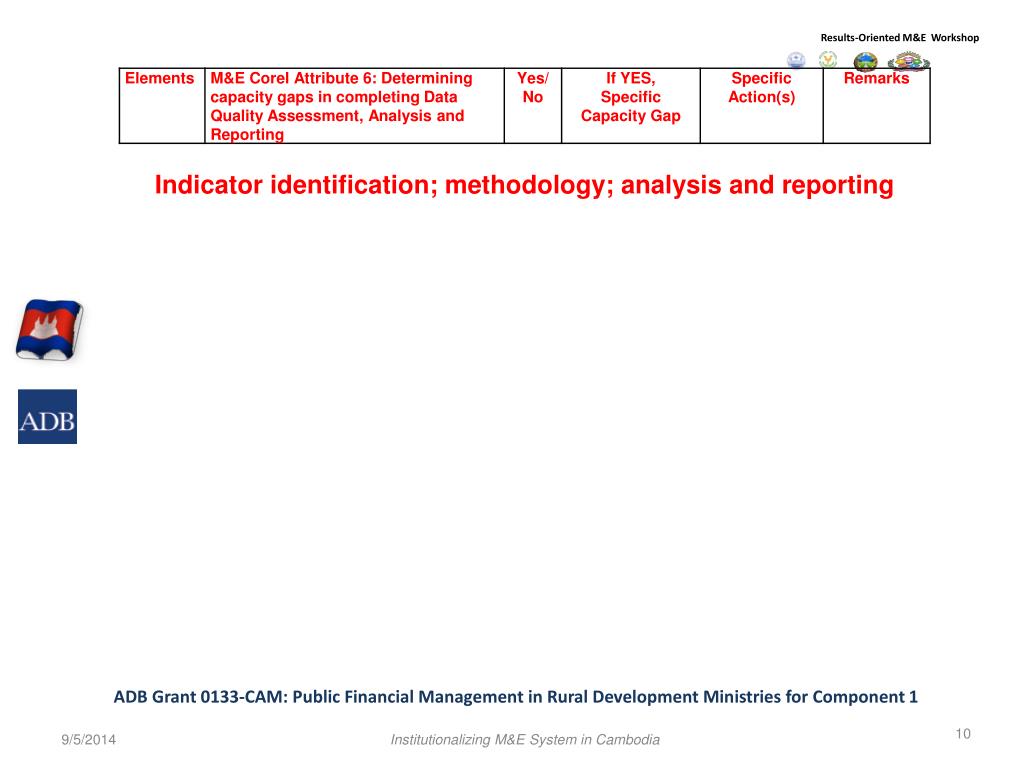Screen dimensions: 1024x768
Task: Select the 'Remarks' header cell
Action: (876, 106)
